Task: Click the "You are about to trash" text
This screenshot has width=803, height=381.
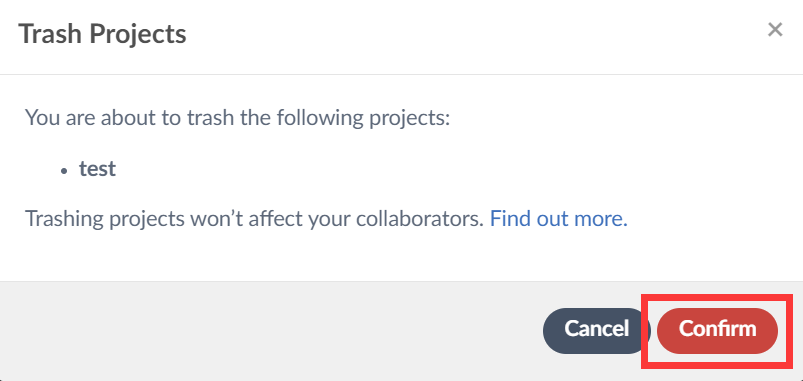Action: click(238, 118)
